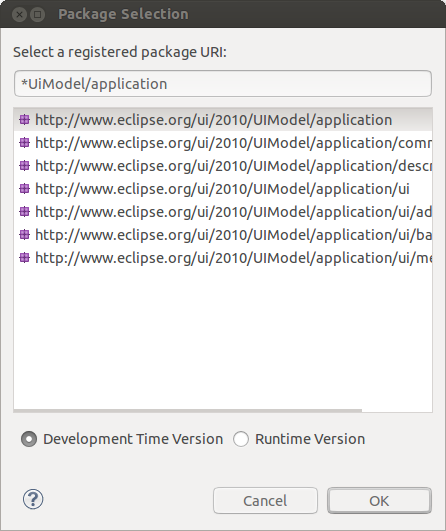Viewport: 446px width, 531px height.
Task: Select URI ending in application/ui/ba
Action: tap(223, 235)
